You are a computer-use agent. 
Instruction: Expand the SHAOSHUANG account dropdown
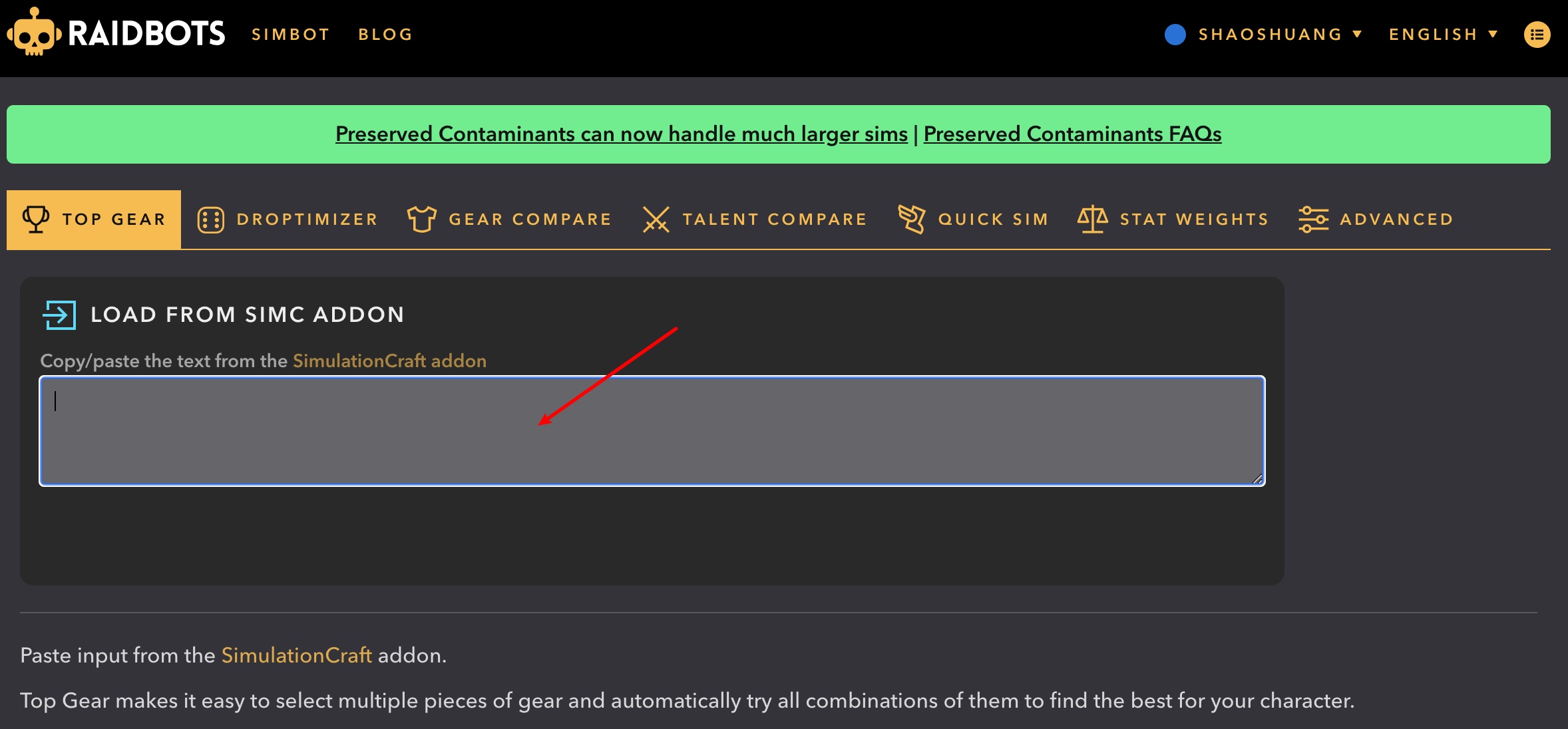(x=1279, y=35)
